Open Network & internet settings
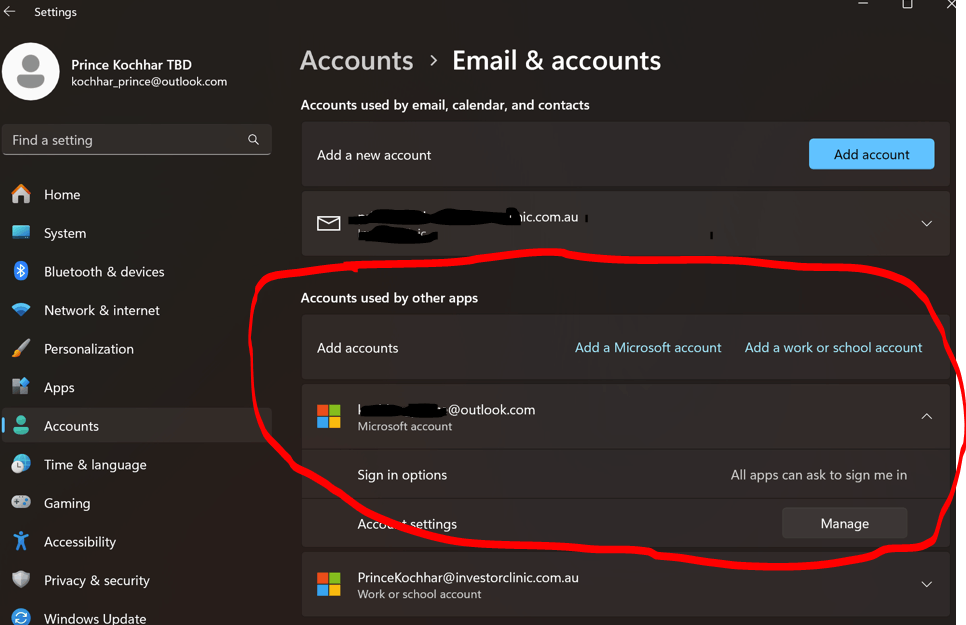966x625 pixels. (x=137, y=310)
